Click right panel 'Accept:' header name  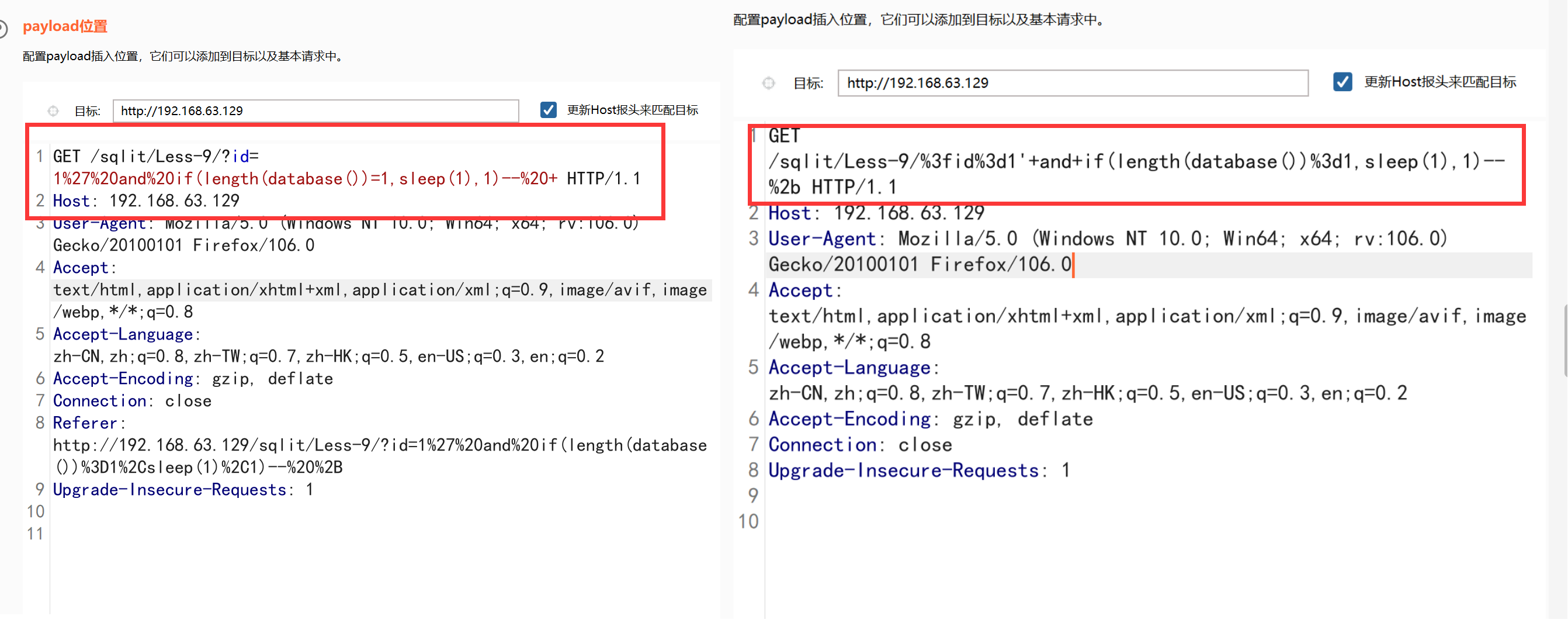pyautogui.click(x=804, y=291)
